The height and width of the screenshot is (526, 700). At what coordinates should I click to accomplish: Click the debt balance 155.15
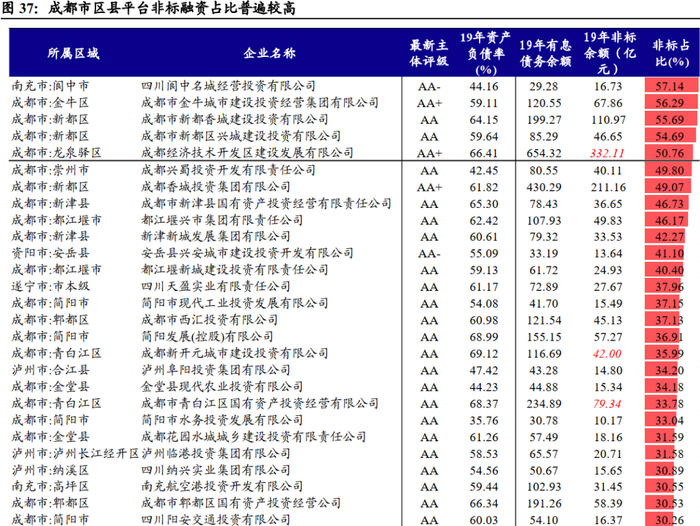[543, 337]
